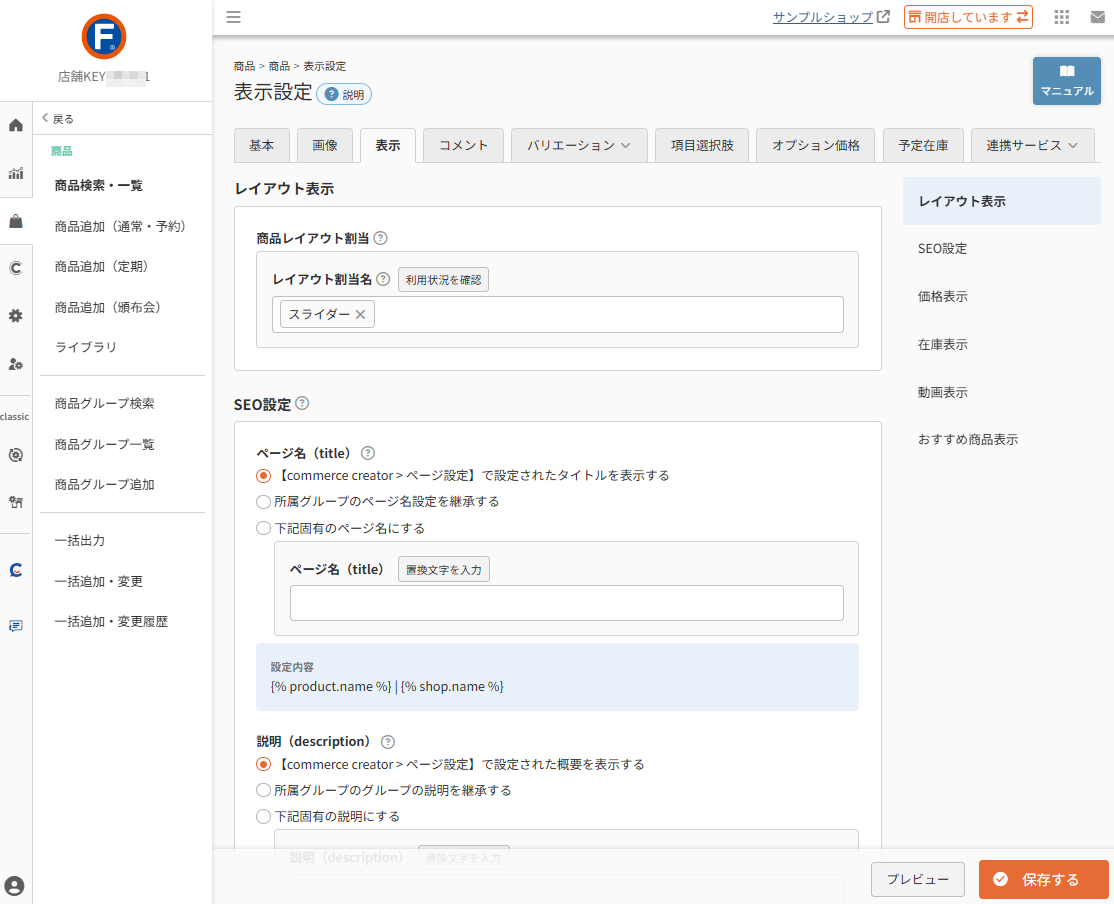The image size is (1114, 904).
Task: Select 下記固有の説明にする option
Action: 264,817
